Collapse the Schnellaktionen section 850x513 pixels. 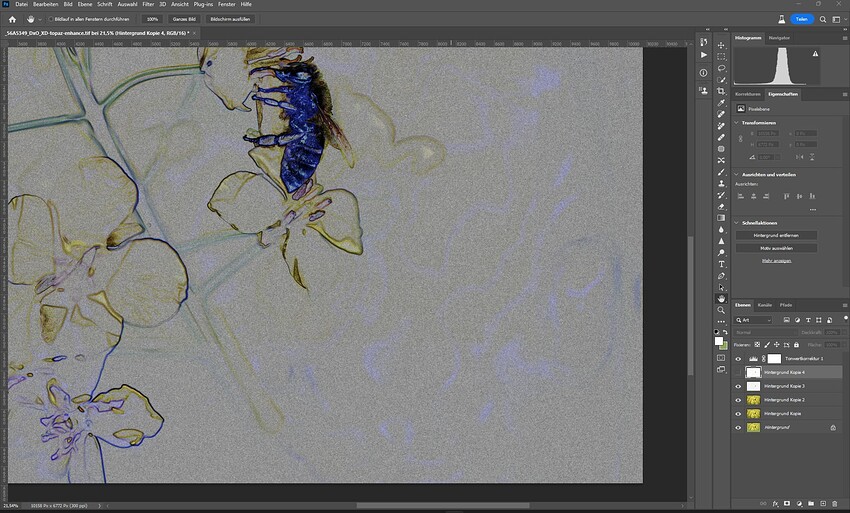(x=737, y=223)
